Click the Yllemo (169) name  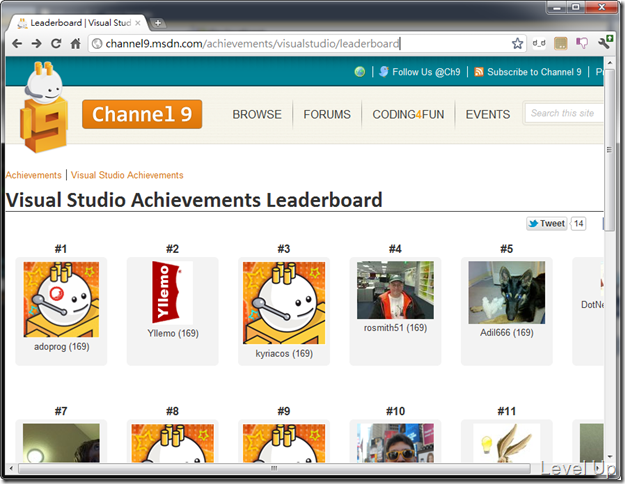click(x=173, y=333)
